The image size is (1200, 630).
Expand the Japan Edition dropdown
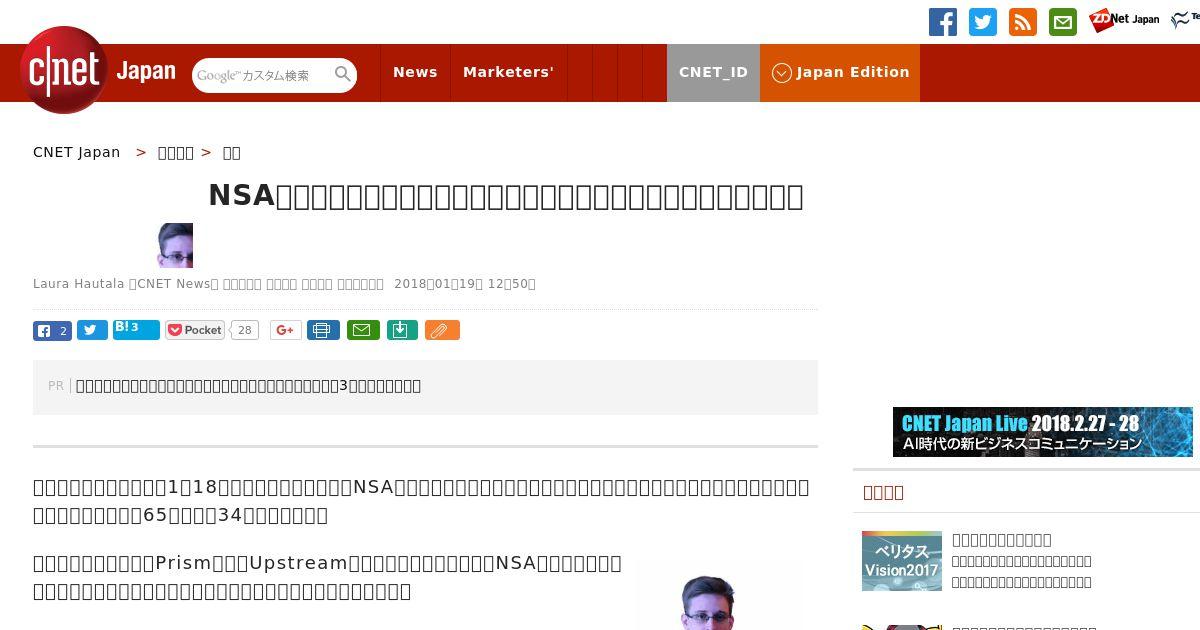[x=840, y=72]
